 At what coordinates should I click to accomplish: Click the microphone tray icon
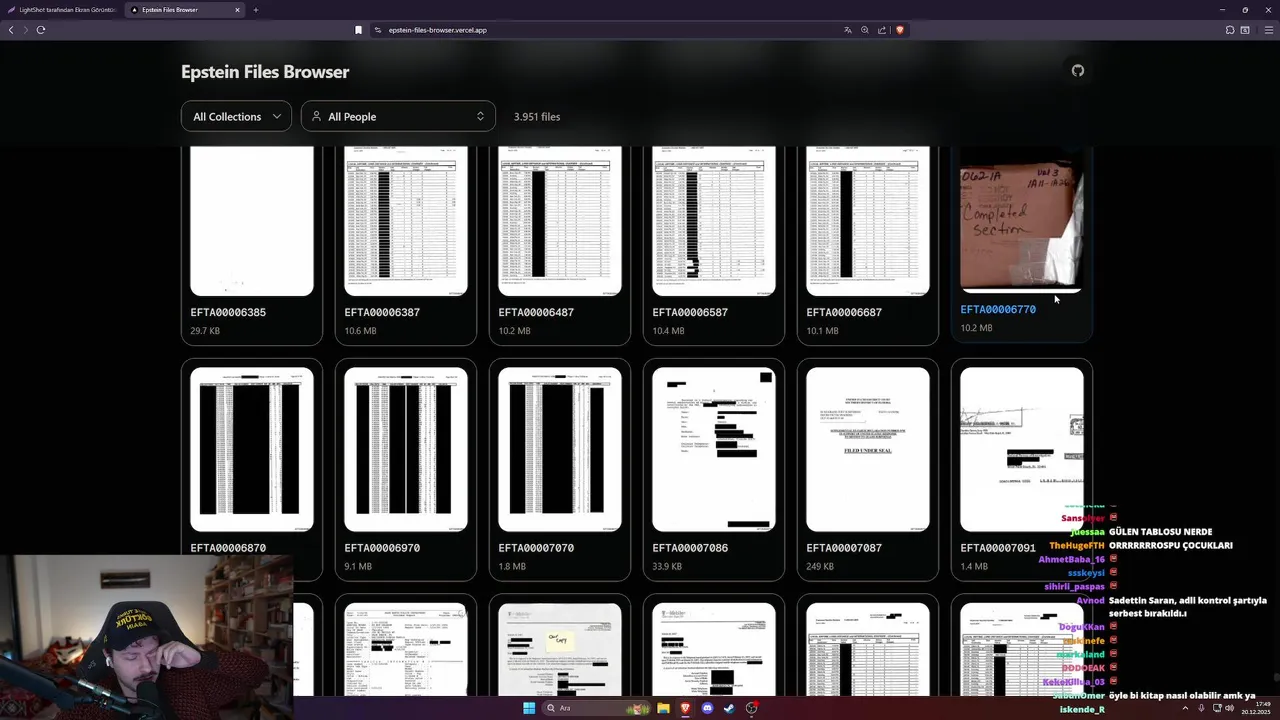1201,708
